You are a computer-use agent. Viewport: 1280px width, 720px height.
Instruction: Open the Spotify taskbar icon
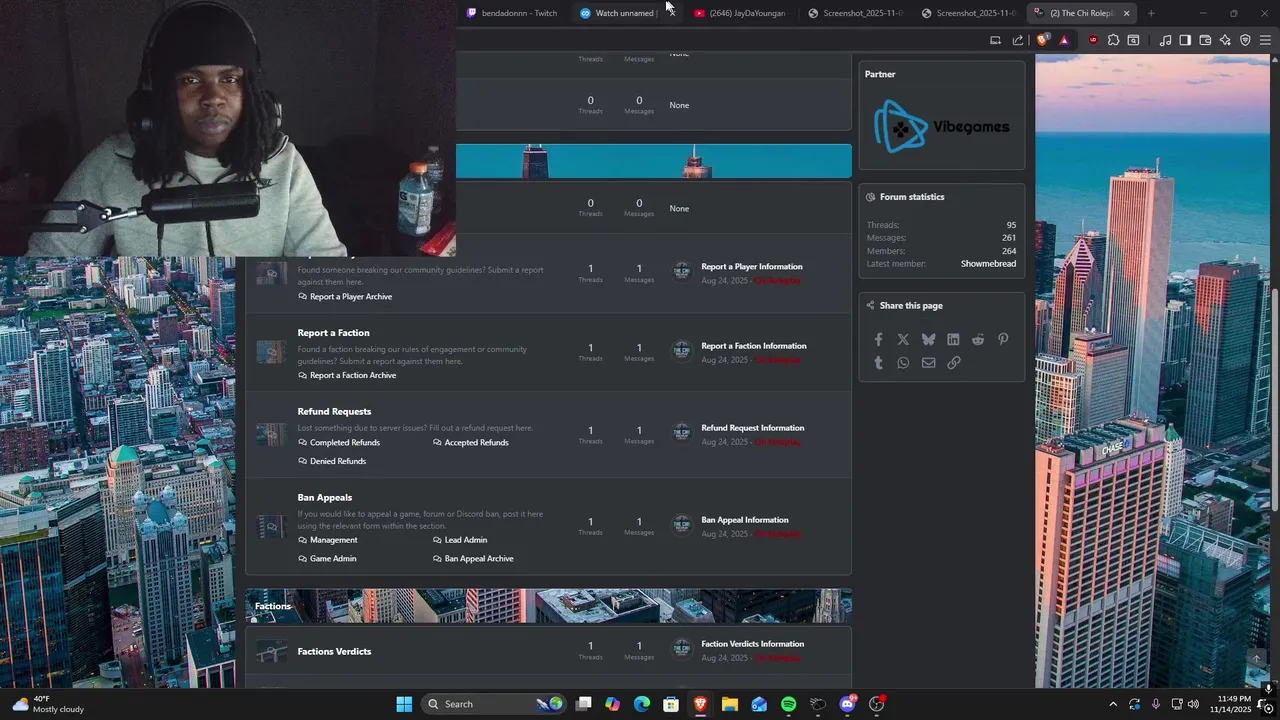[788, 704]
